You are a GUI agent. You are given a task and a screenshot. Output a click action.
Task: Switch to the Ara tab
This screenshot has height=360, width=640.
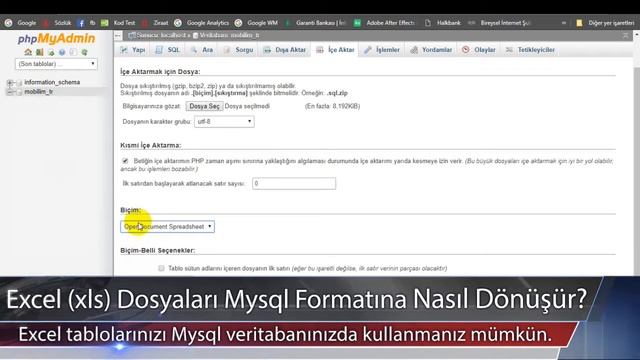click(x=202, y=50)
